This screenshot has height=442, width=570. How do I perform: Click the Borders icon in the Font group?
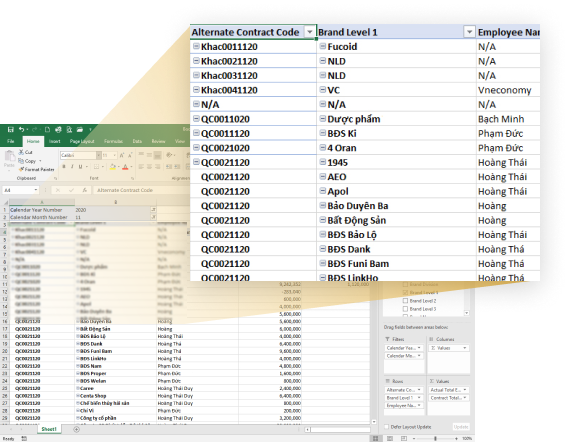click(96, 166)
